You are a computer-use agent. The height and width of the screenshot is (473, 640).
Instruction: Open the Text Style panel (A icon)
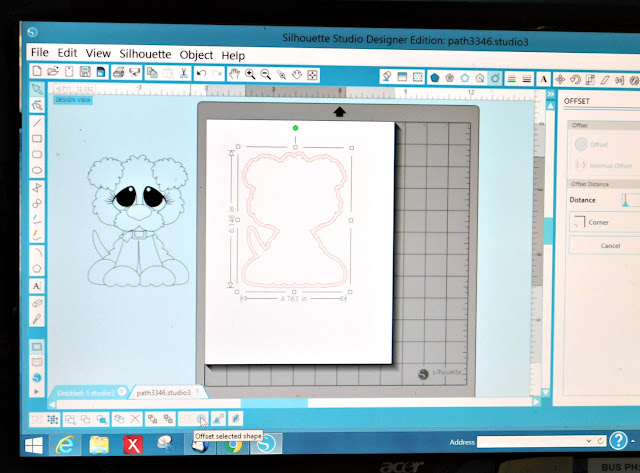pyautogui.click(x=544, y=79)
